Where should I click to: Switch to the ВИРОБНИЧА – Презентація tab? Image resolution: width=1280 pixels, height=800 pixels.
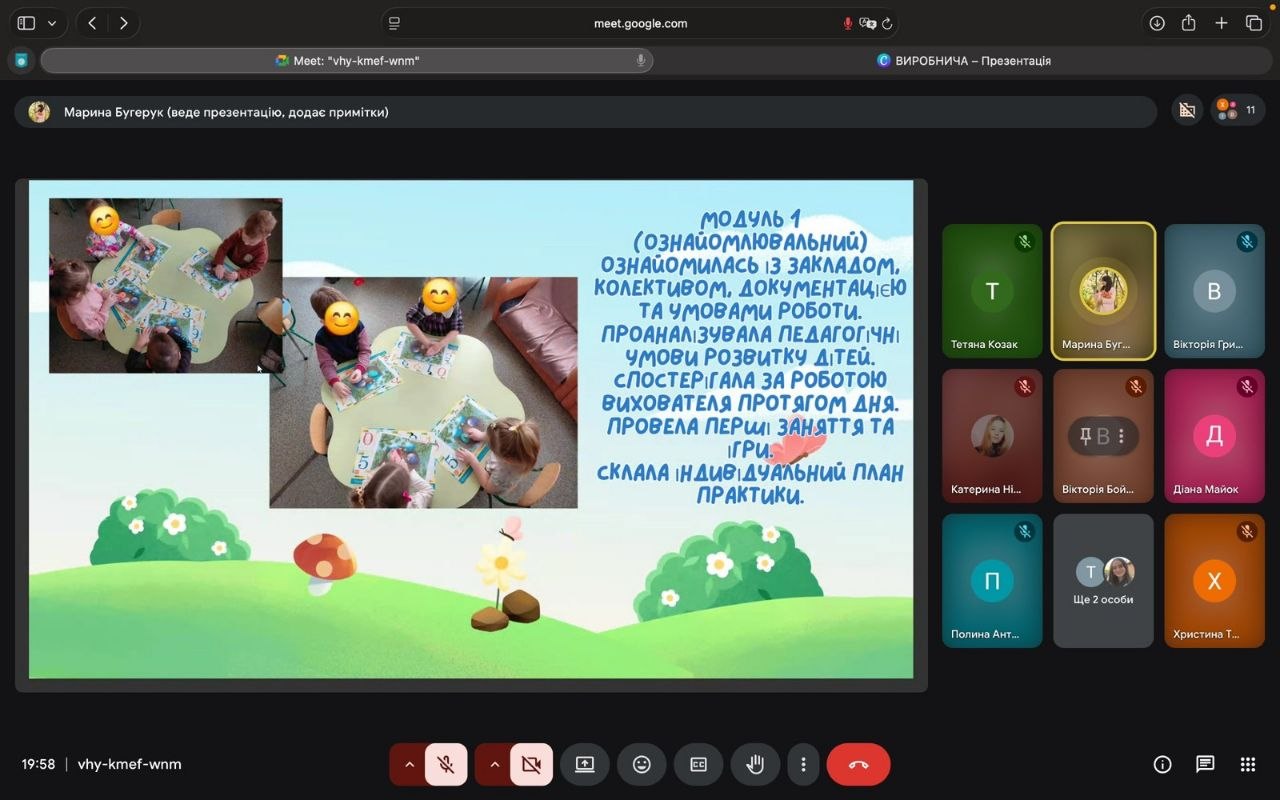964,61
